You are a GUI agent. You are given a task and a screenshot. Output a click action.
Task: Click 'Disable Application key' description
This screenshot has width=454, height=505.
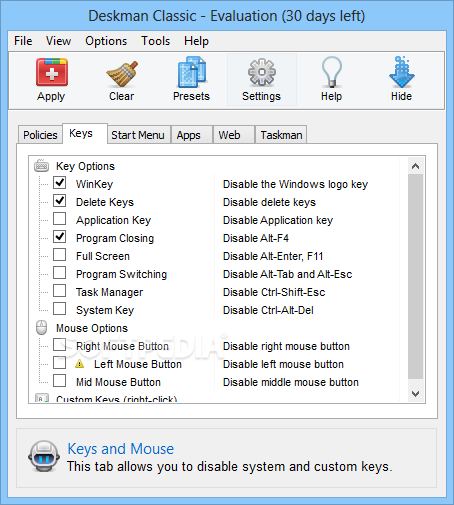point(278,220)
